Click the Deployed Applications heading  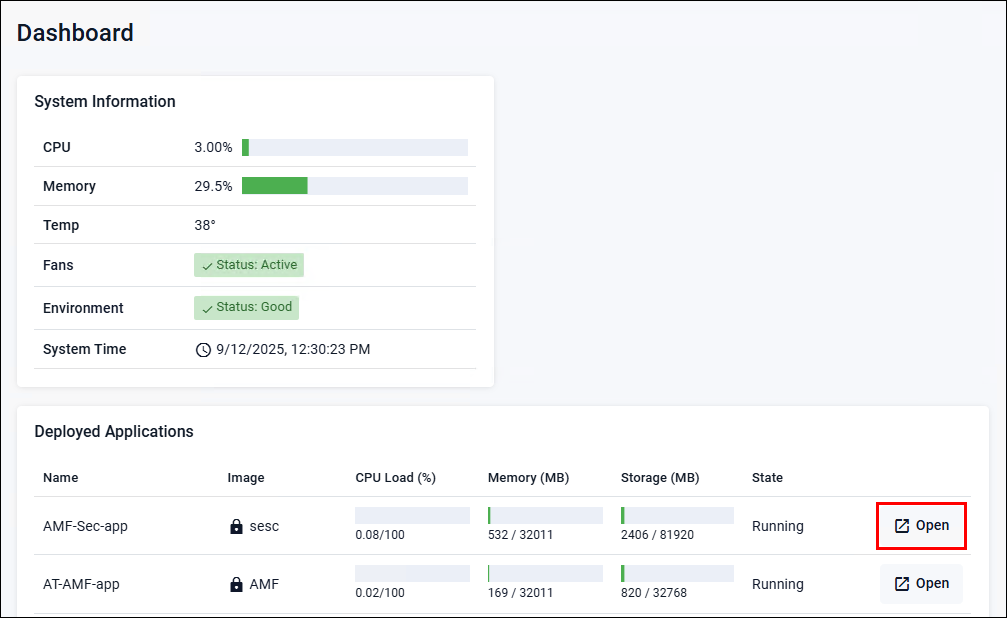coord(114,432)
